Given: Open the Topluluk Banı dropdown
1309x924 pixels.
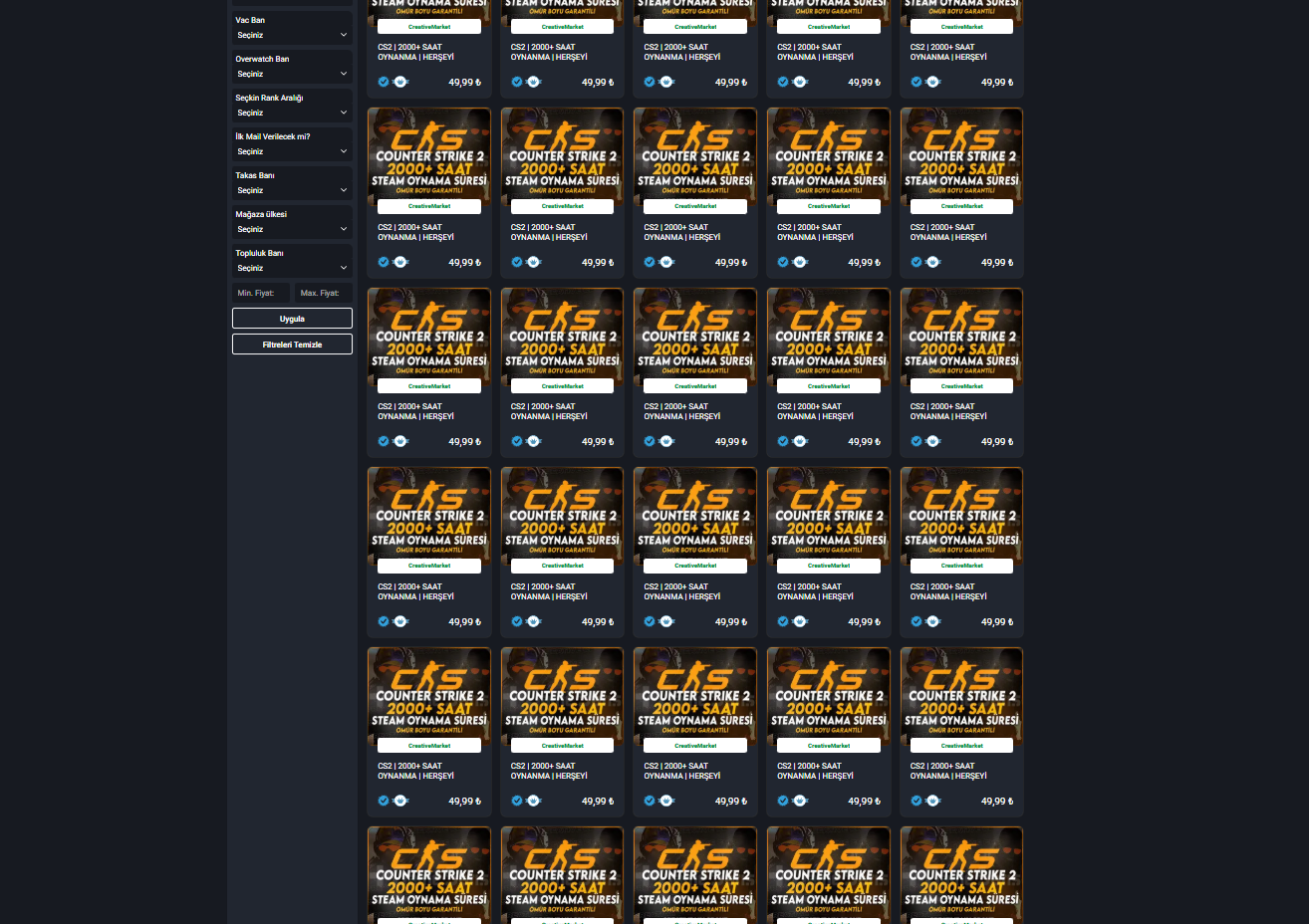Looking at the screenshot, I should tap(292, 268).
